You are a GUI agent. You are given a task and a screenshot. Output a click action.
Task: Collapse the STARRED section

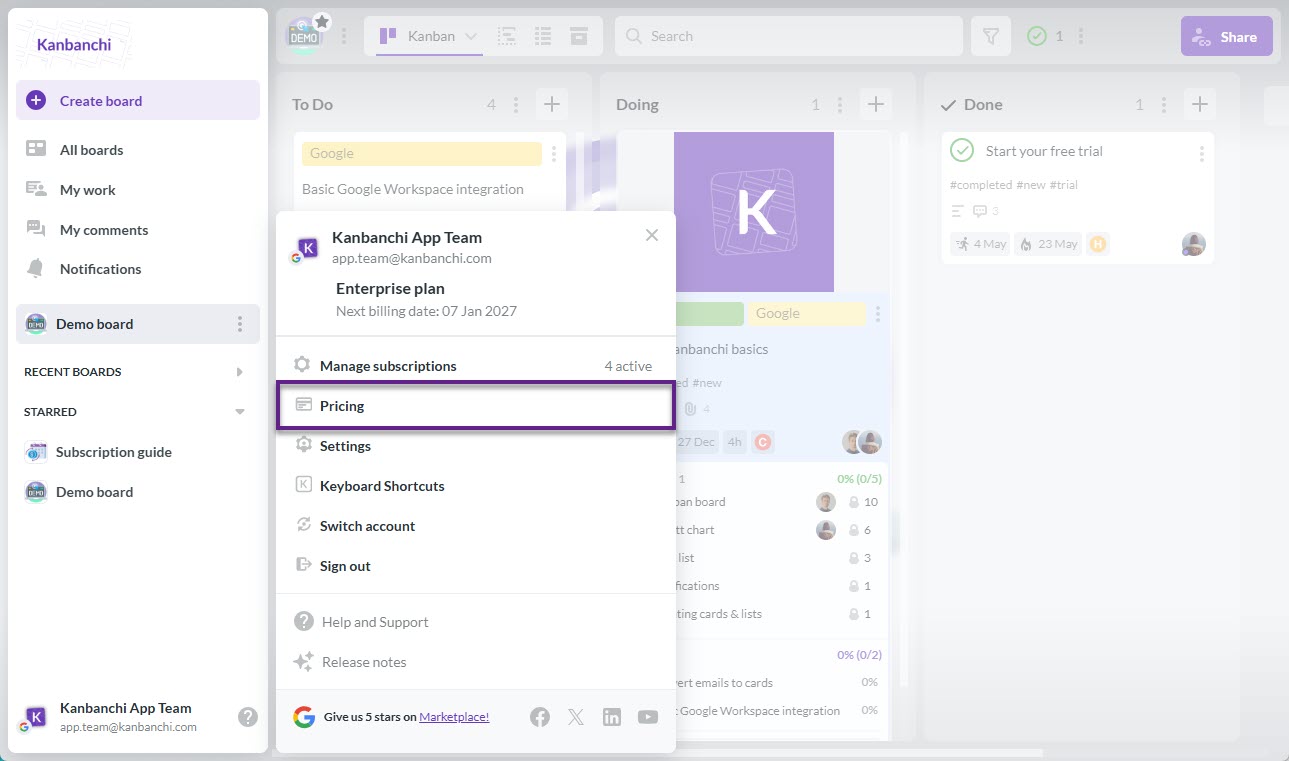pyautogui.click(x=239, y=412)
